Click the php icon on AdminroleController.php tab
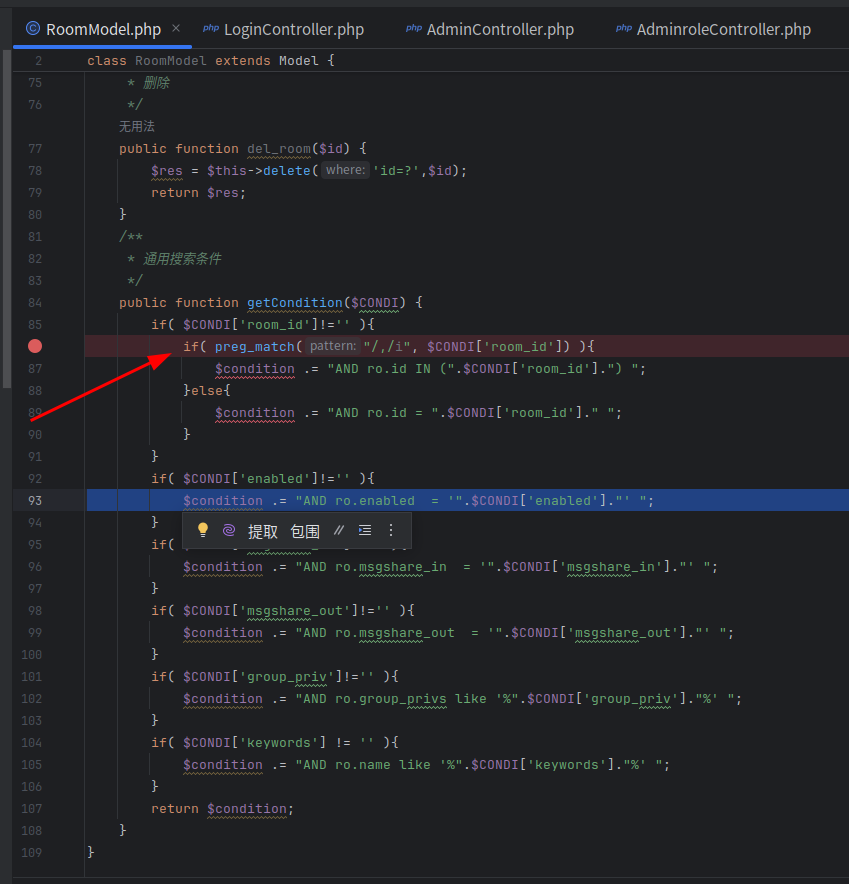 (624, 28)
